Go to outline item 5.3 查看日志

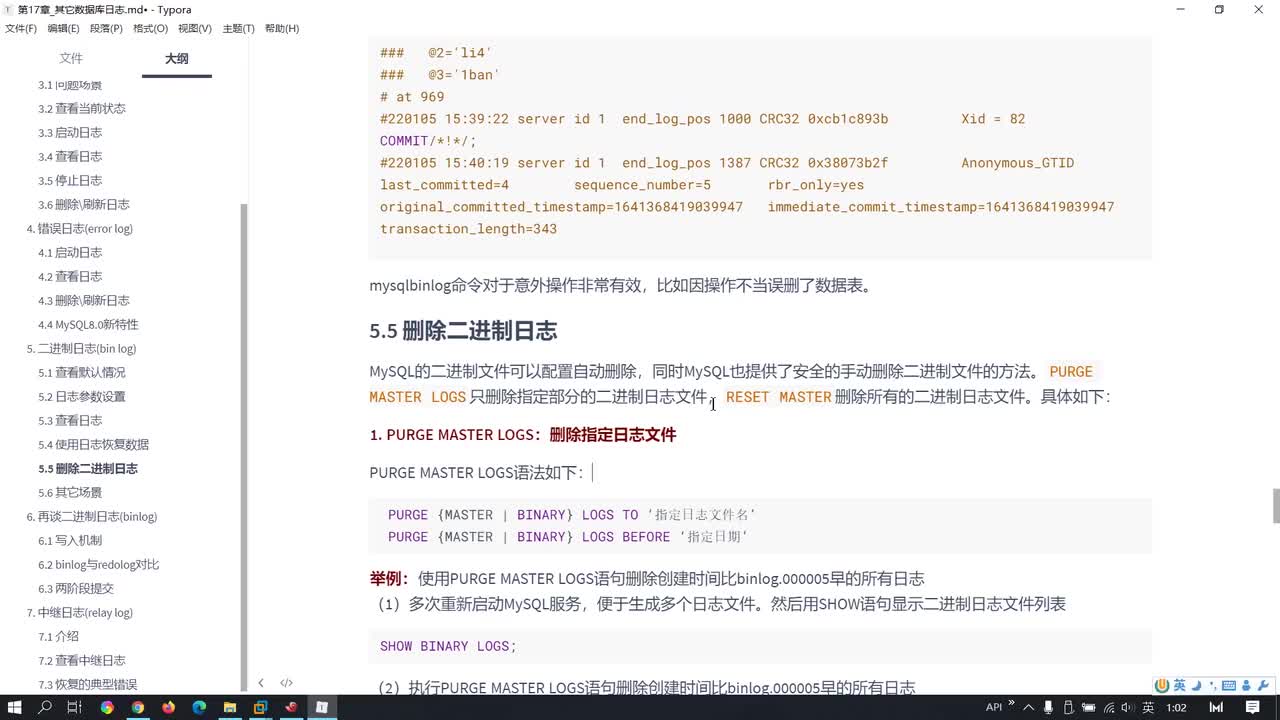coord(70,420)
